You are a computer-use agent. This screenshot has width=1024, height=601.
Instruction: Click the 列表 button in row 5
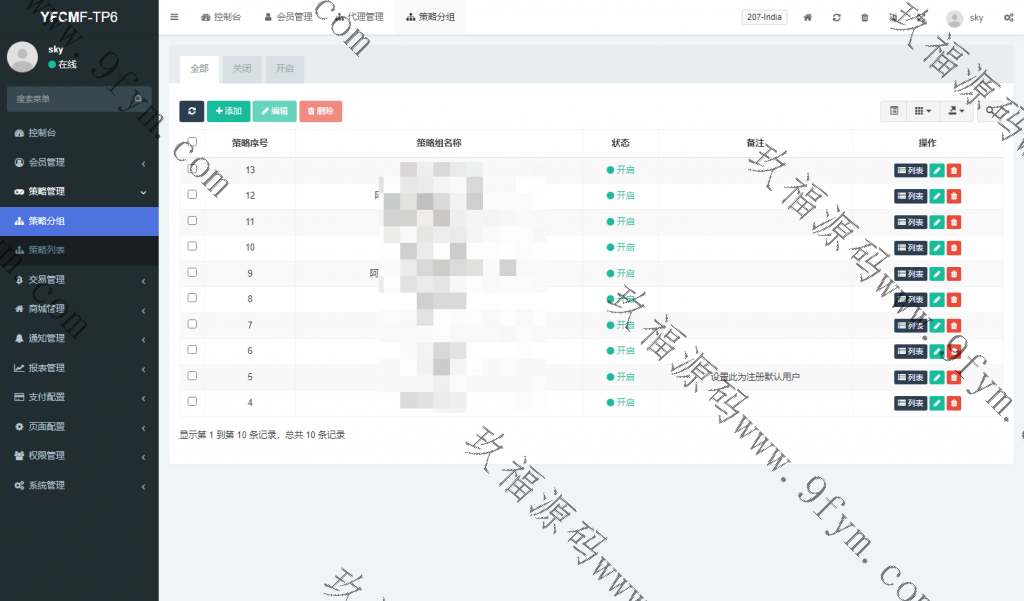coord(910,377)
